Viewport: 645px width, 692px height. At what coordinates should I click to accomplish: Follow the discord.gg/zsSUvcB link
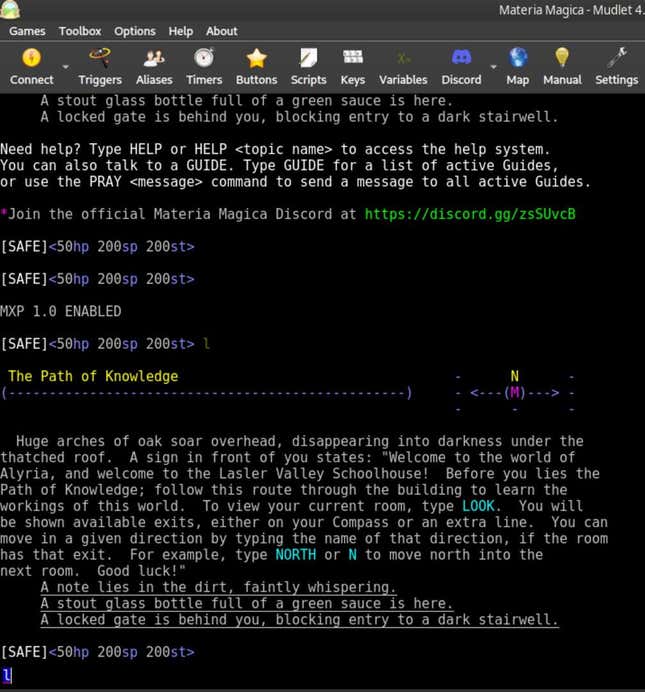click(470, 214)
